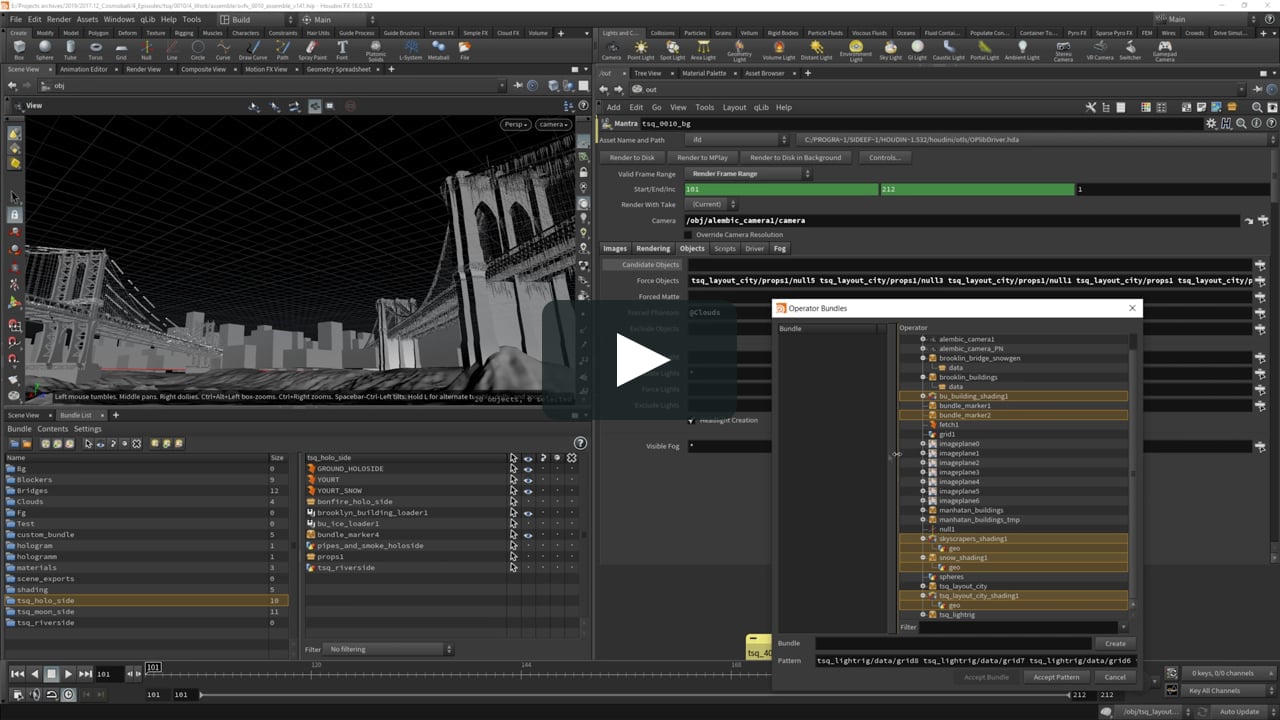This screenshot has width=1280, height=720.
Task: Select the Box shelf tool
Action: coord(19,50)
